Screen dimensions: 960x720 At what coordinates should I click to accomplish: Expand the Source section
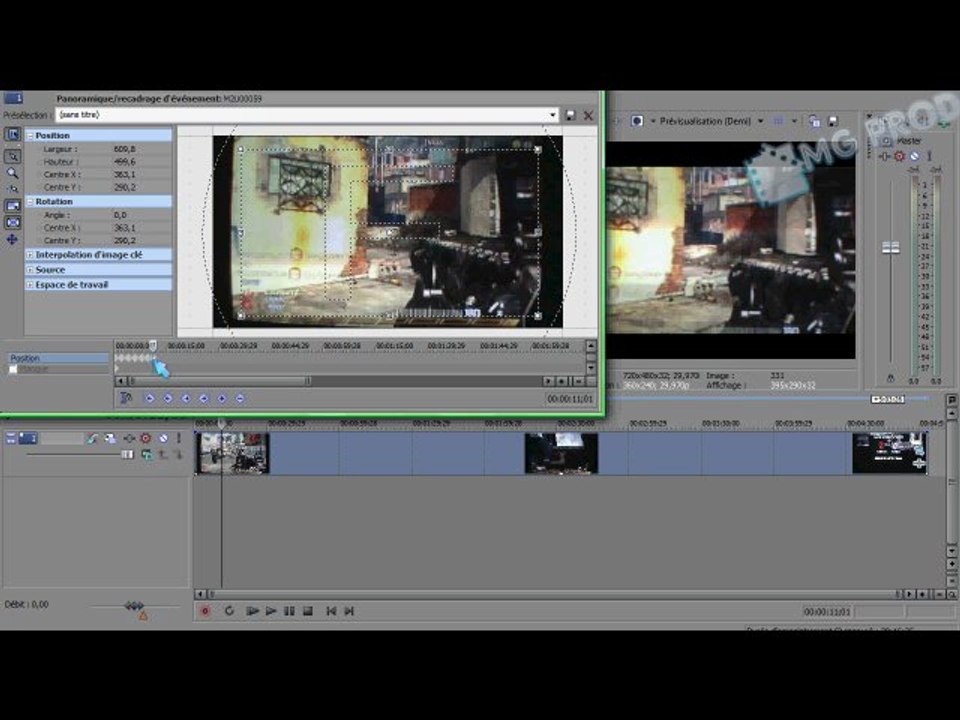[29, 270]
